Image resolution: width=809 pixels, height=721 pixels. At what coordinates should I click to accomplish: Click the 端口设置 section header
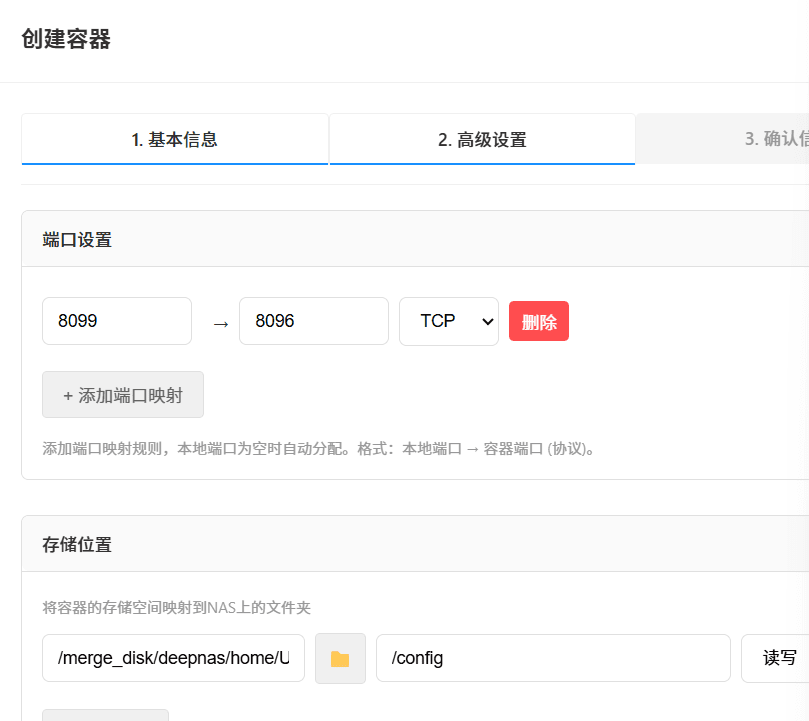(x=78, y=239)
